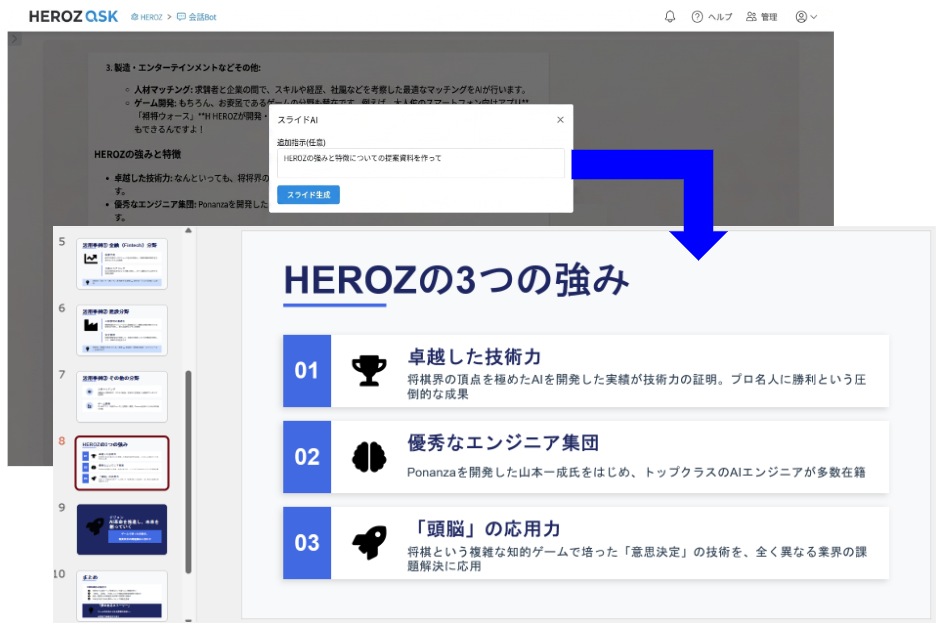This screenshot has width=940, height=630.
Task: Click the 優秀なエンジニア集団 heading
Action: point(503,443)
